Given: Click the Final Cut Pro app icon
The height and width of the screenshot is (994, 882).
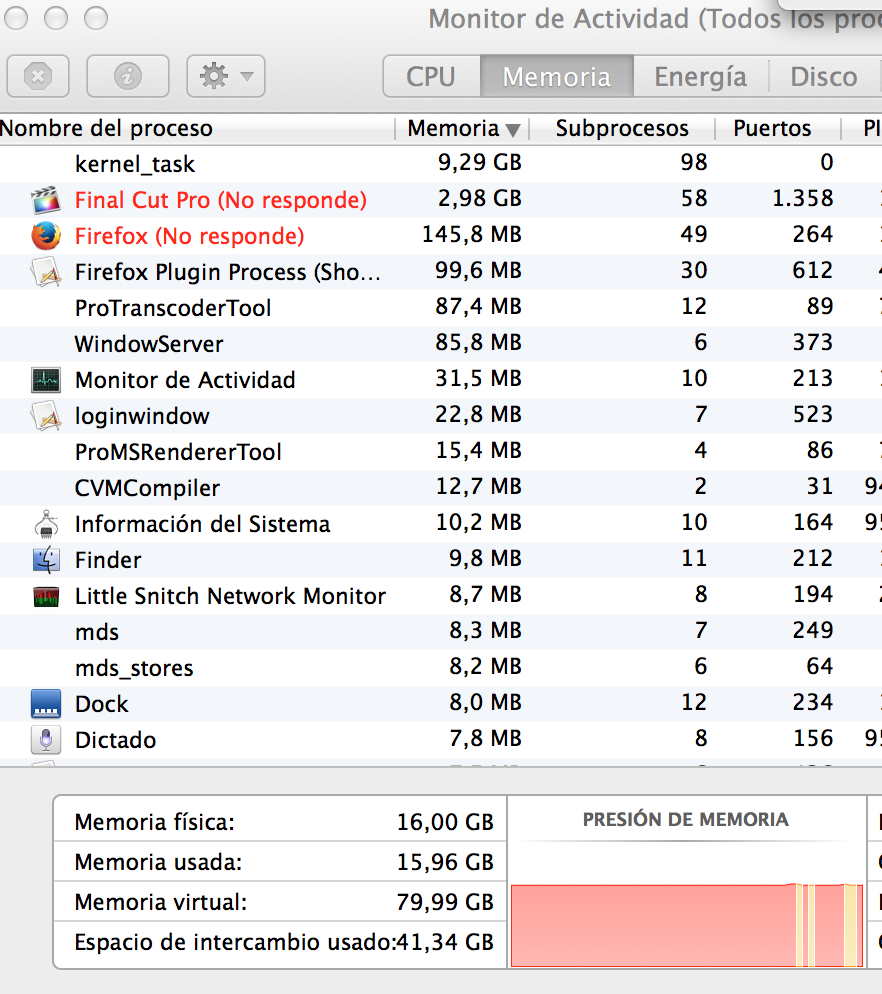Looking at the screenshot, I should (x=46, y=200).
